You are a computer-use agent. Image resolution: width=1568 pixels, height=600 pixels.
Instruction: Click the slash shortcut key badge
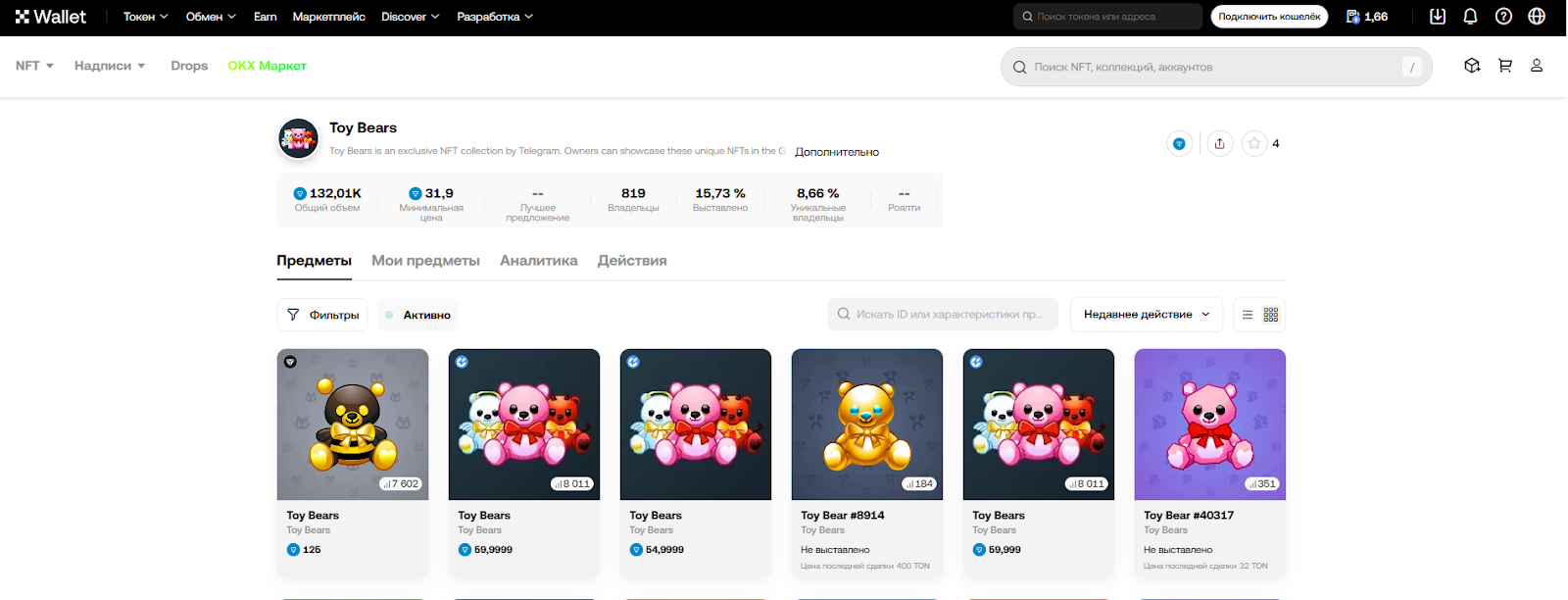[1412, 67]
